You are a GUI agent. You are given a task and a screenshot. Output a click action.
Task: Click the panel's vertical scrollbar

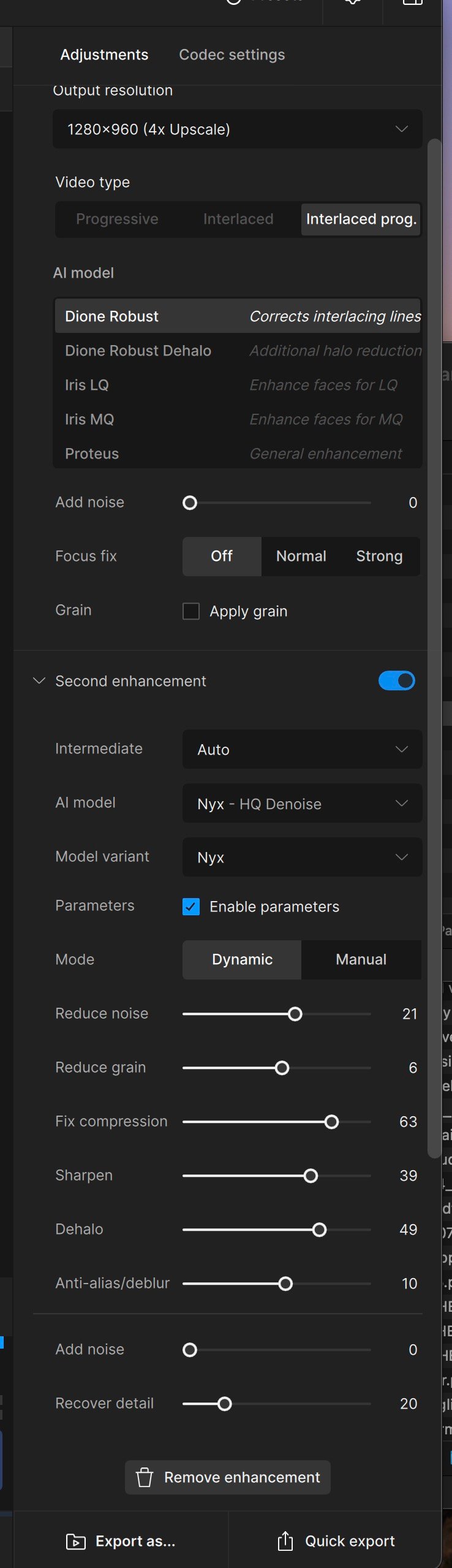(x=434, y=650)
